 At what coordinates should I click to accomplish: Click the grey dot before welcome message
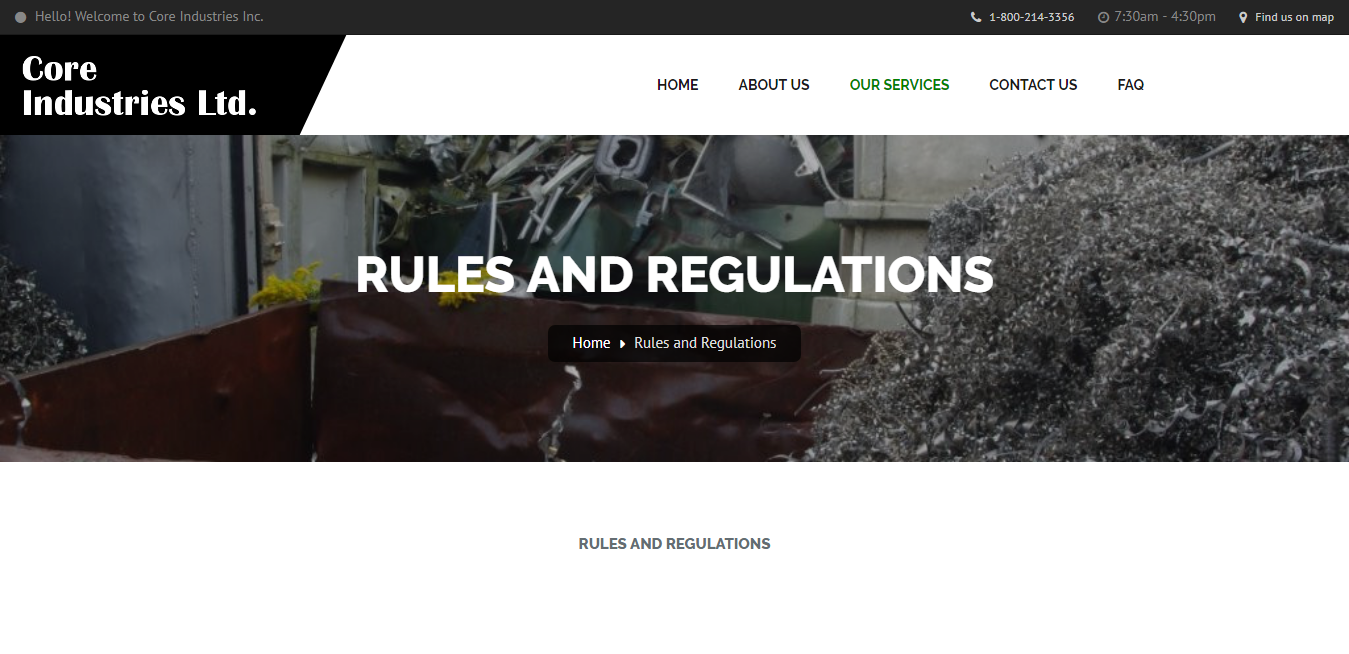[21, 17]
